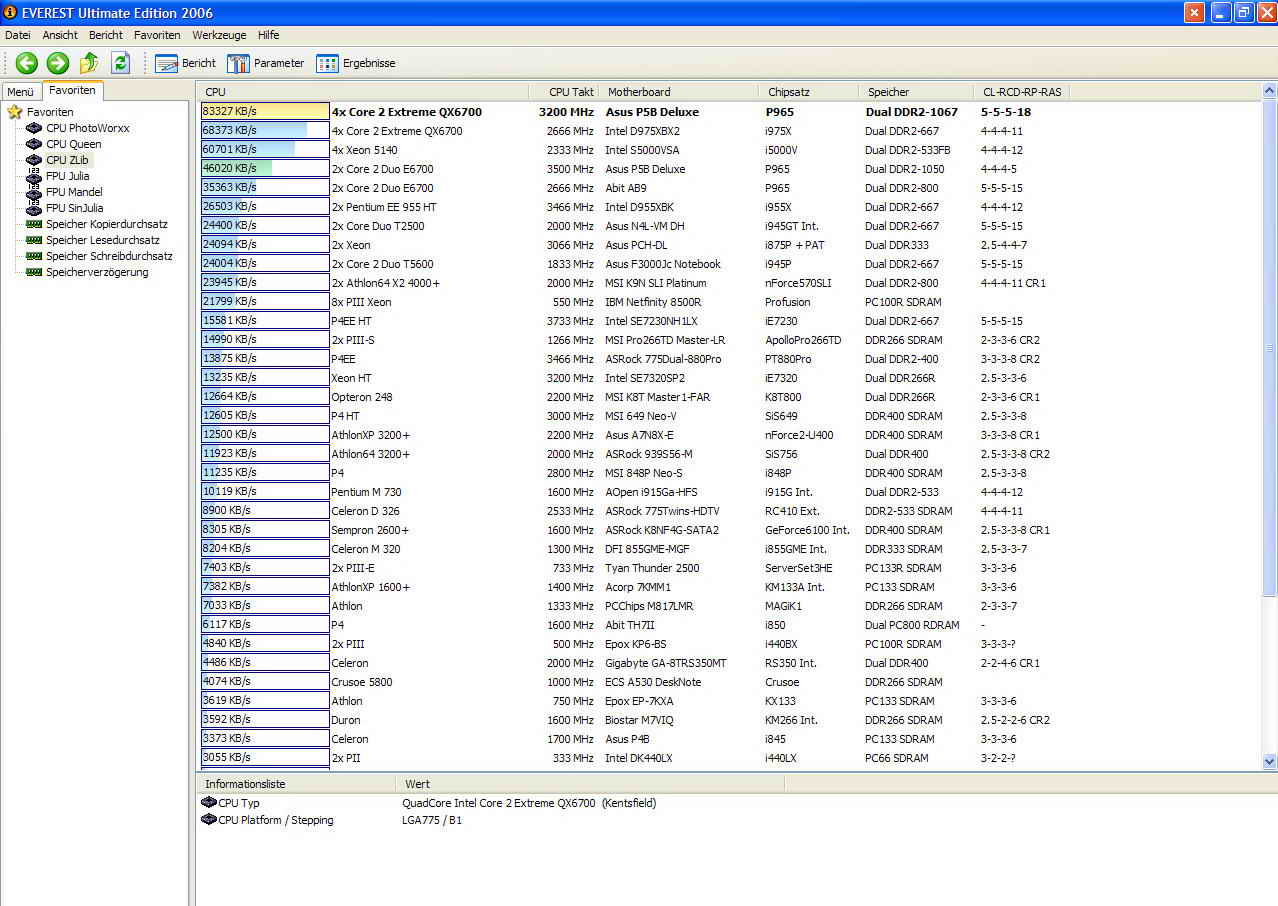Open the Favoriten menu in menu bar
The width and height of the screenshot is (1278, 906).
(157, 35)
